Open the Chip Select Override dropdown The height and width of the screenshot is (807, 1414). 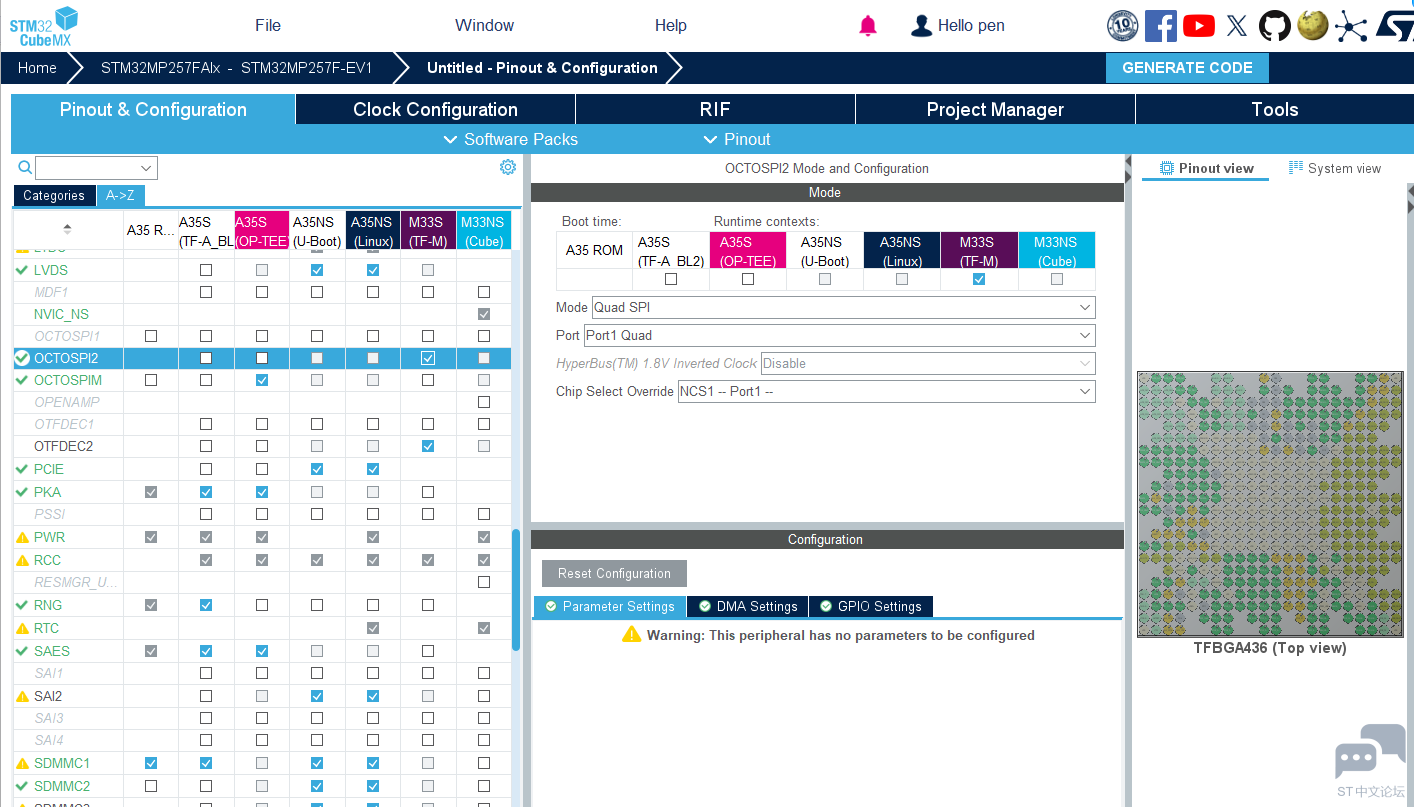(x=886, y=391)
